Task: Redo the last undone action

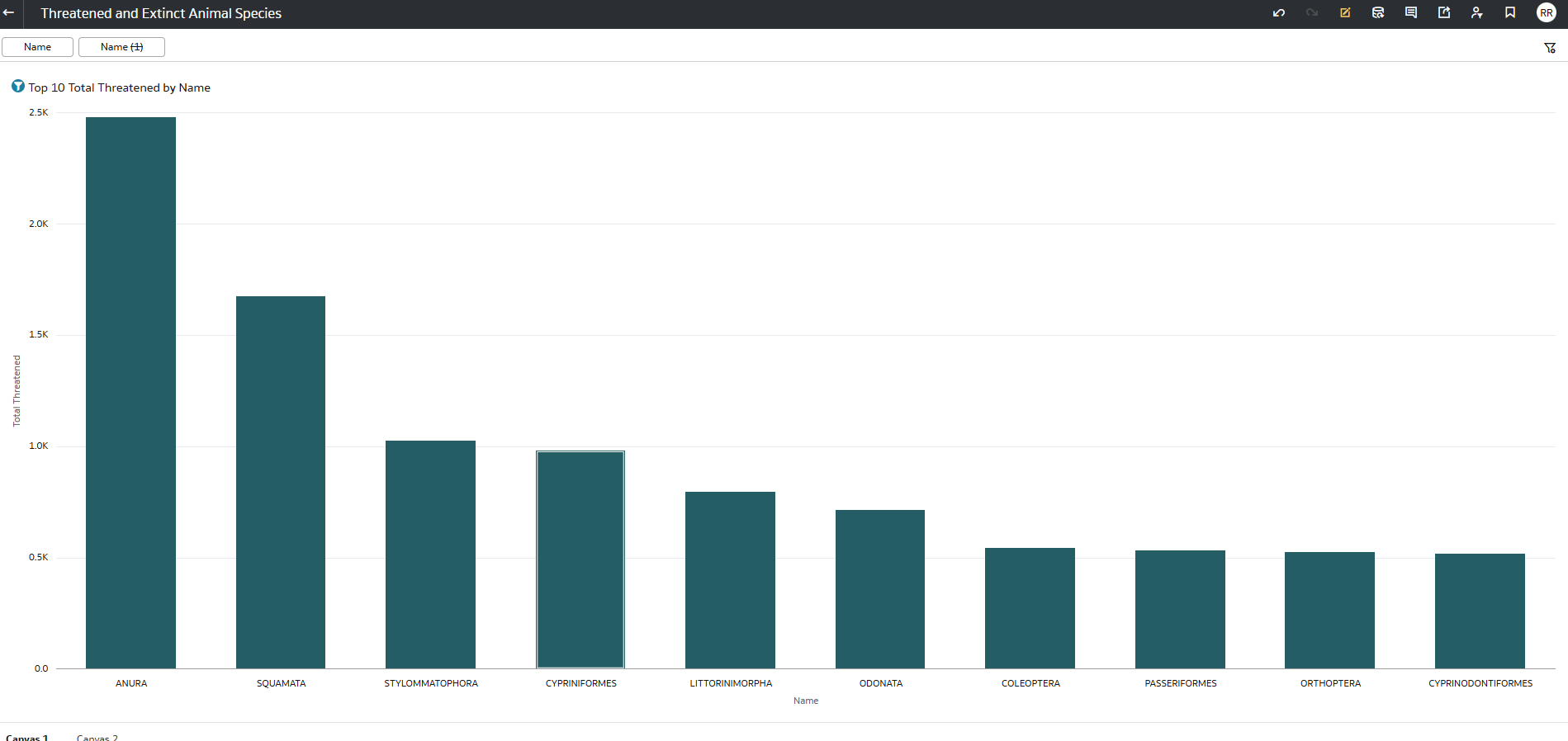Action: coord(1312,13)
